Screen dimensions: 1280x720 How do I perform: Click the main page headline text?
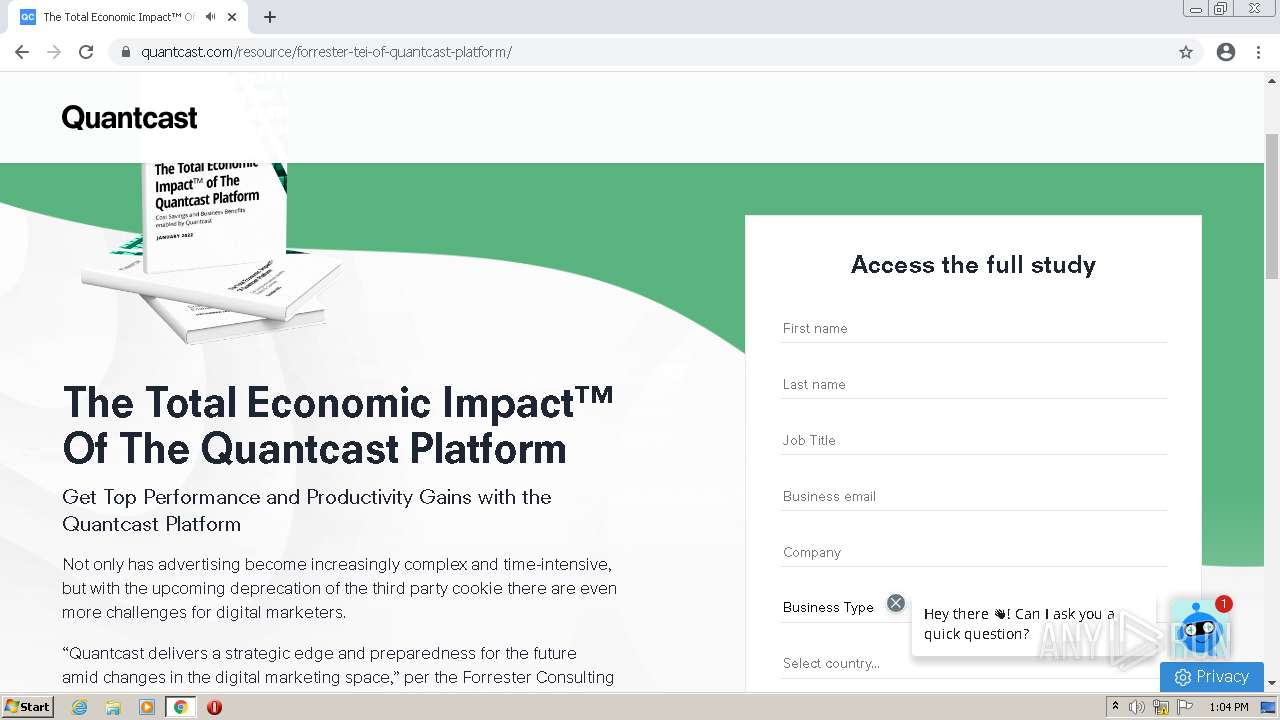click(x=338, y=425)
